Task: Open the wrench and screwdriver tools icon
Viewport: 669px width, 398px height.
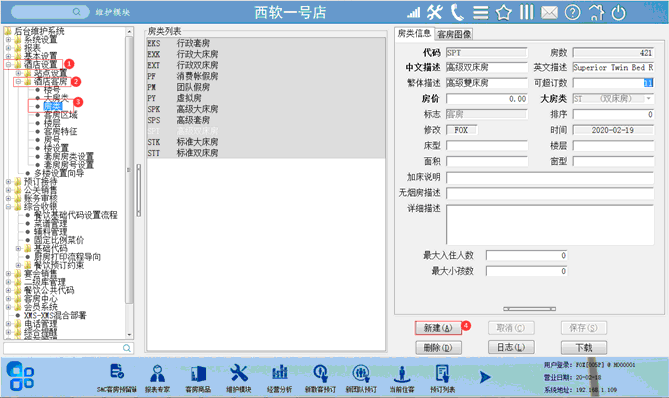Action: click(435, 12)
